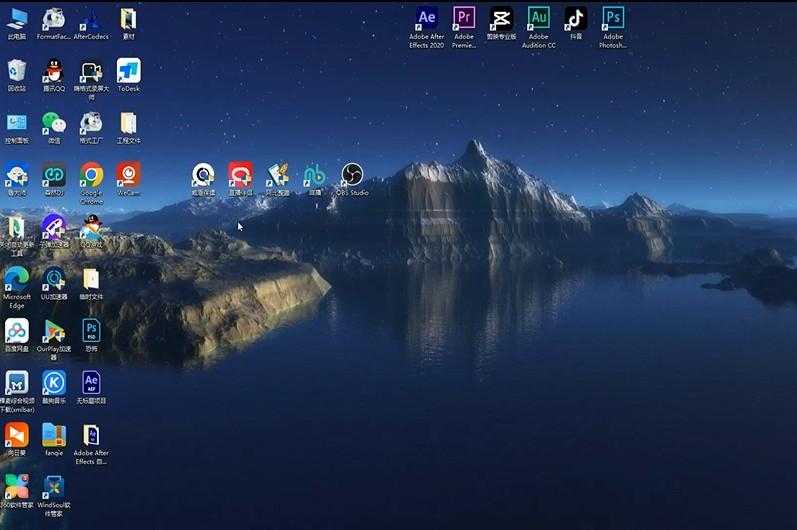Image resolution: width=797 pixels, height=530 pixels.
Task: Click the AfterCodecs desktop shortcut
Action: (x=91, y=19)
